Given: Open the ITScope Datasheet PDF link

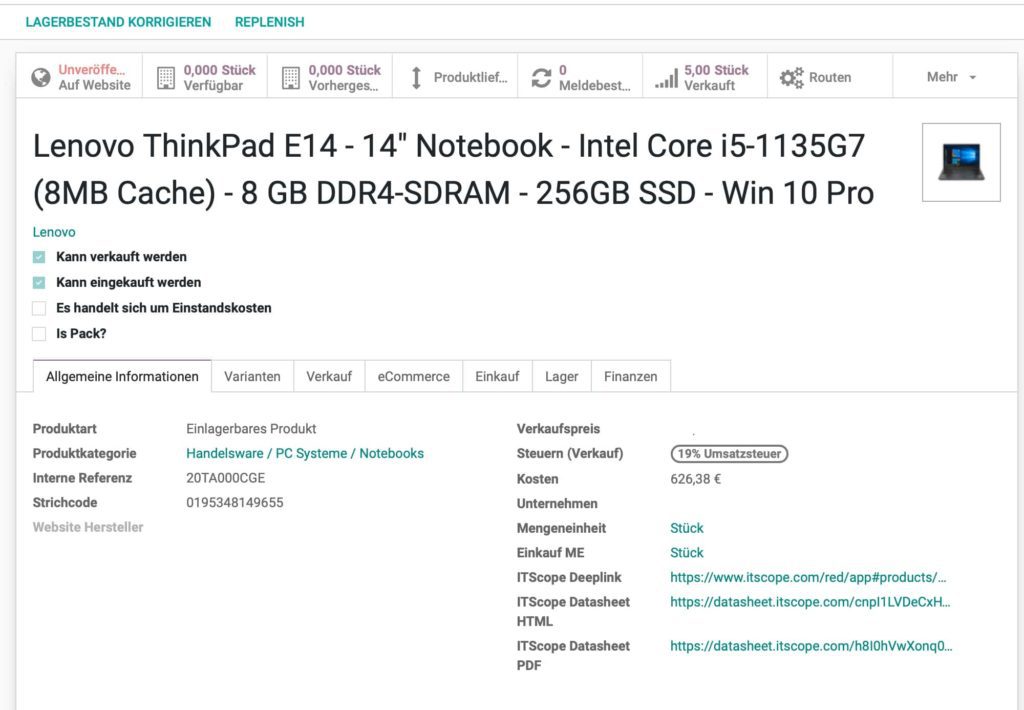Looking at the screenshot, I should (x=811, y=646).
